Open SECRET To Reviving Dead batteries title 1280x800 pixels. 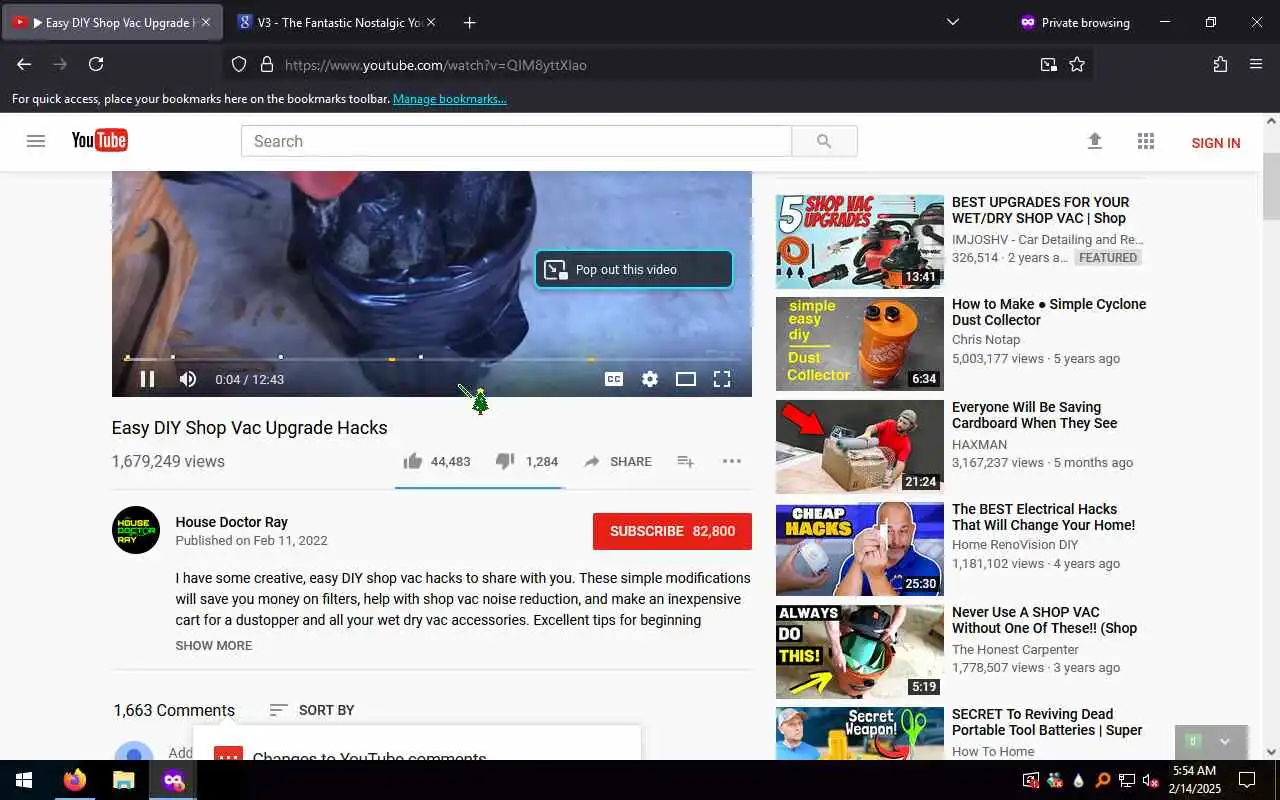(1047, 722)
